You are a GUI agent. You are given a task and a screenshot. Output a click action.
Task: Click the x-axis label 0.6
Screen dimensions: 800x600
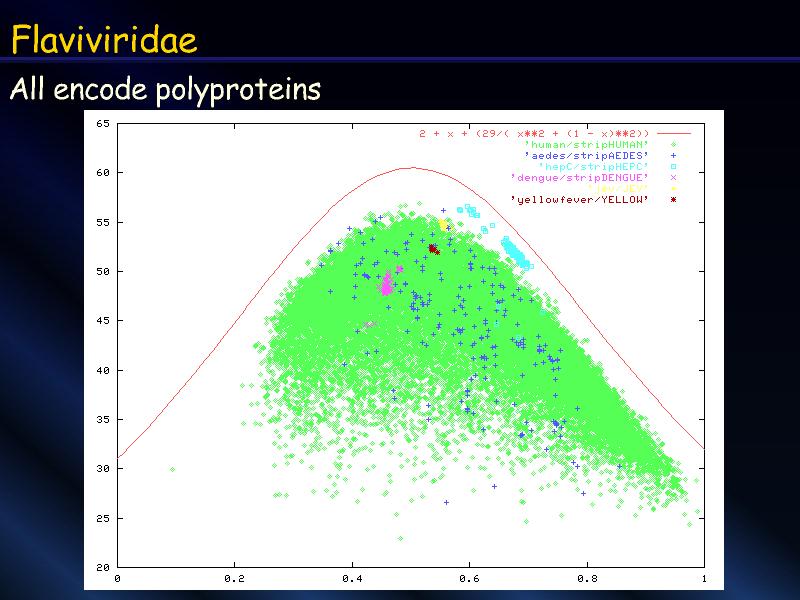coord(469,578)
